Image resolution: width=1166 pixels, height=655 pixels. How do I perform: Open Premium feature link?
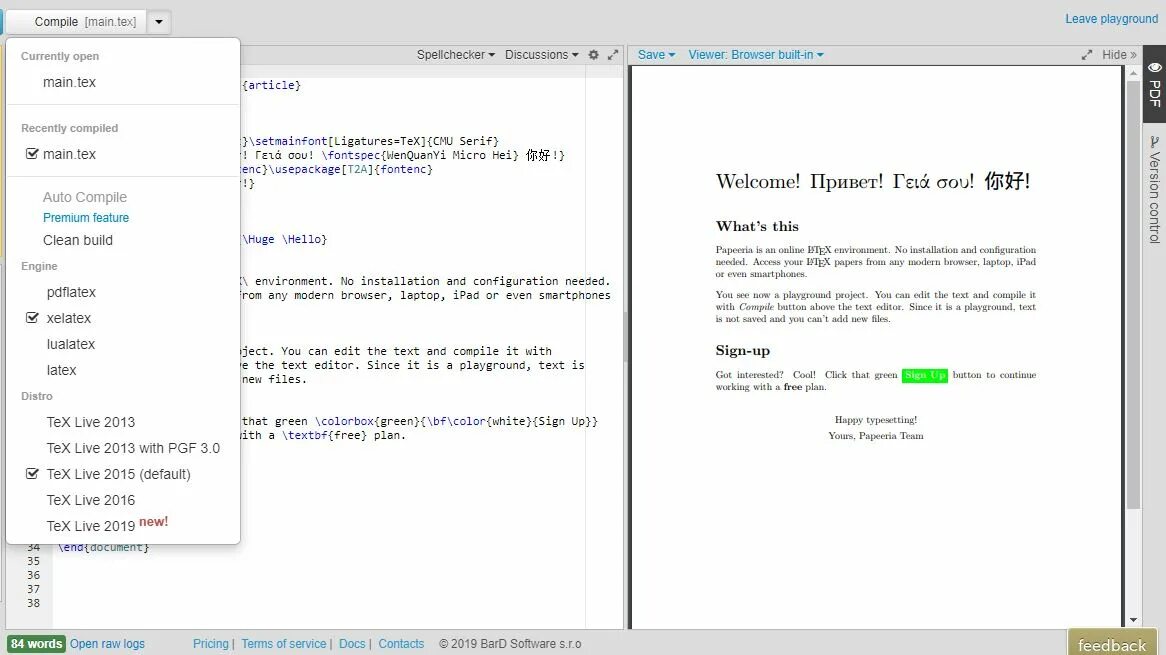click(x=86, y=218)
